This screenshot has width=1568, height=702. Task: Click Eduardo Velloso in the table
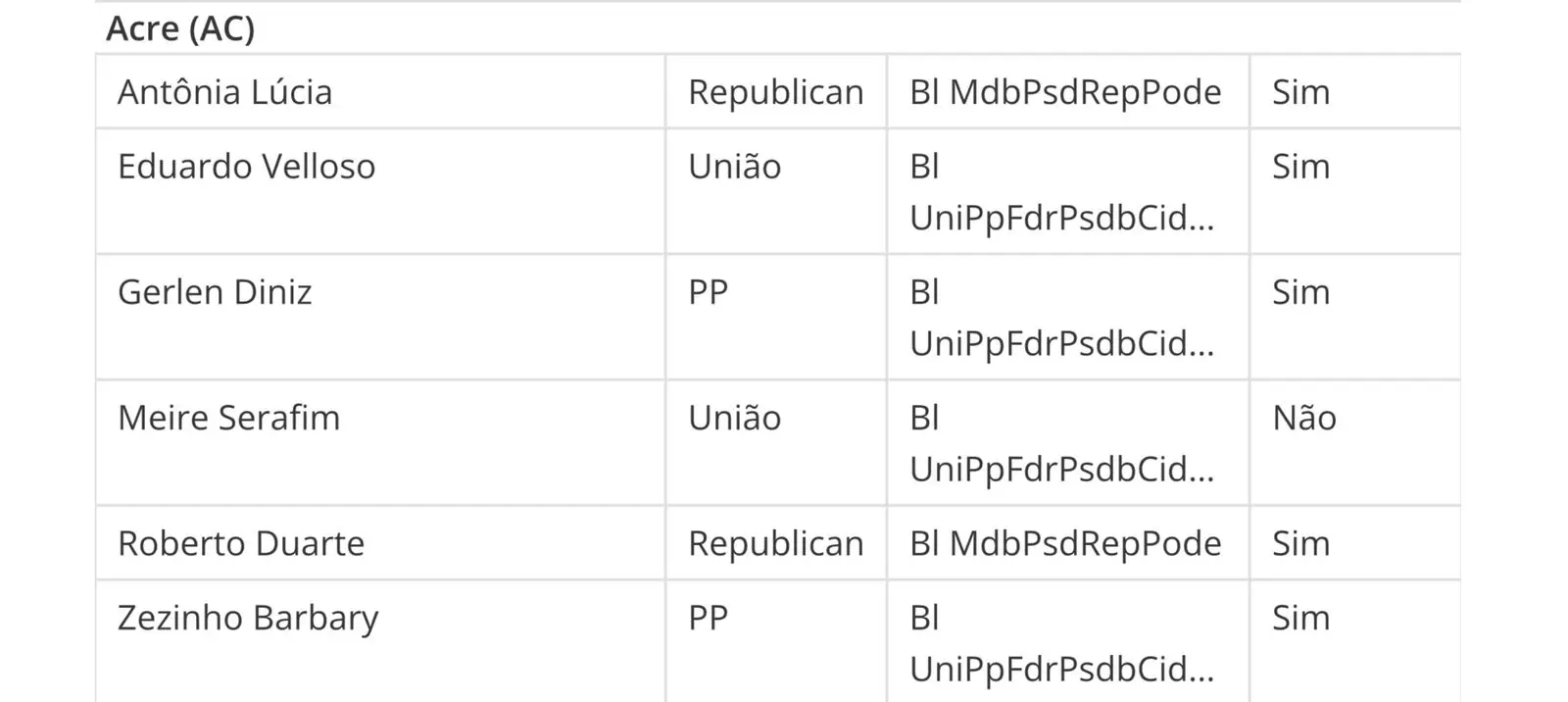coord(246,167)
